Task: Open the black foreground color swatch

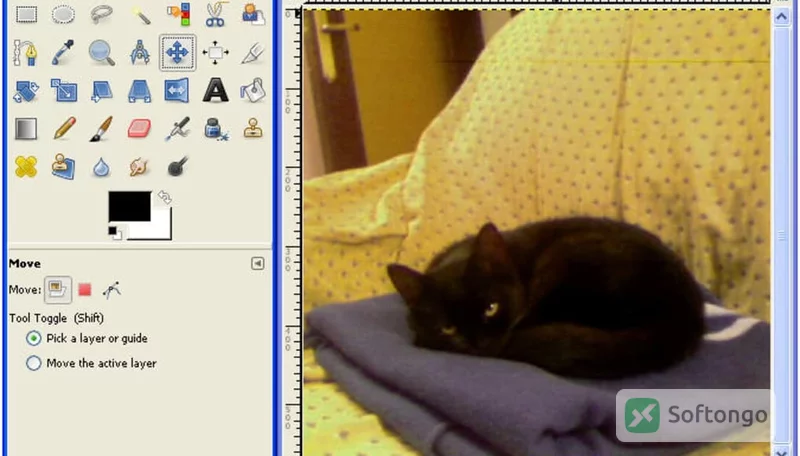Action: coord(130,206)
